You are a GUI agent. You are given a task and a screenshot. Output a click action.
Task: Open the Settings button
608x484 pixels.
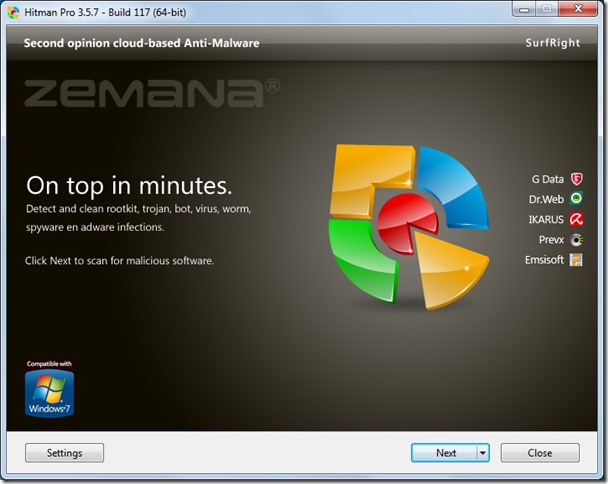64,453
